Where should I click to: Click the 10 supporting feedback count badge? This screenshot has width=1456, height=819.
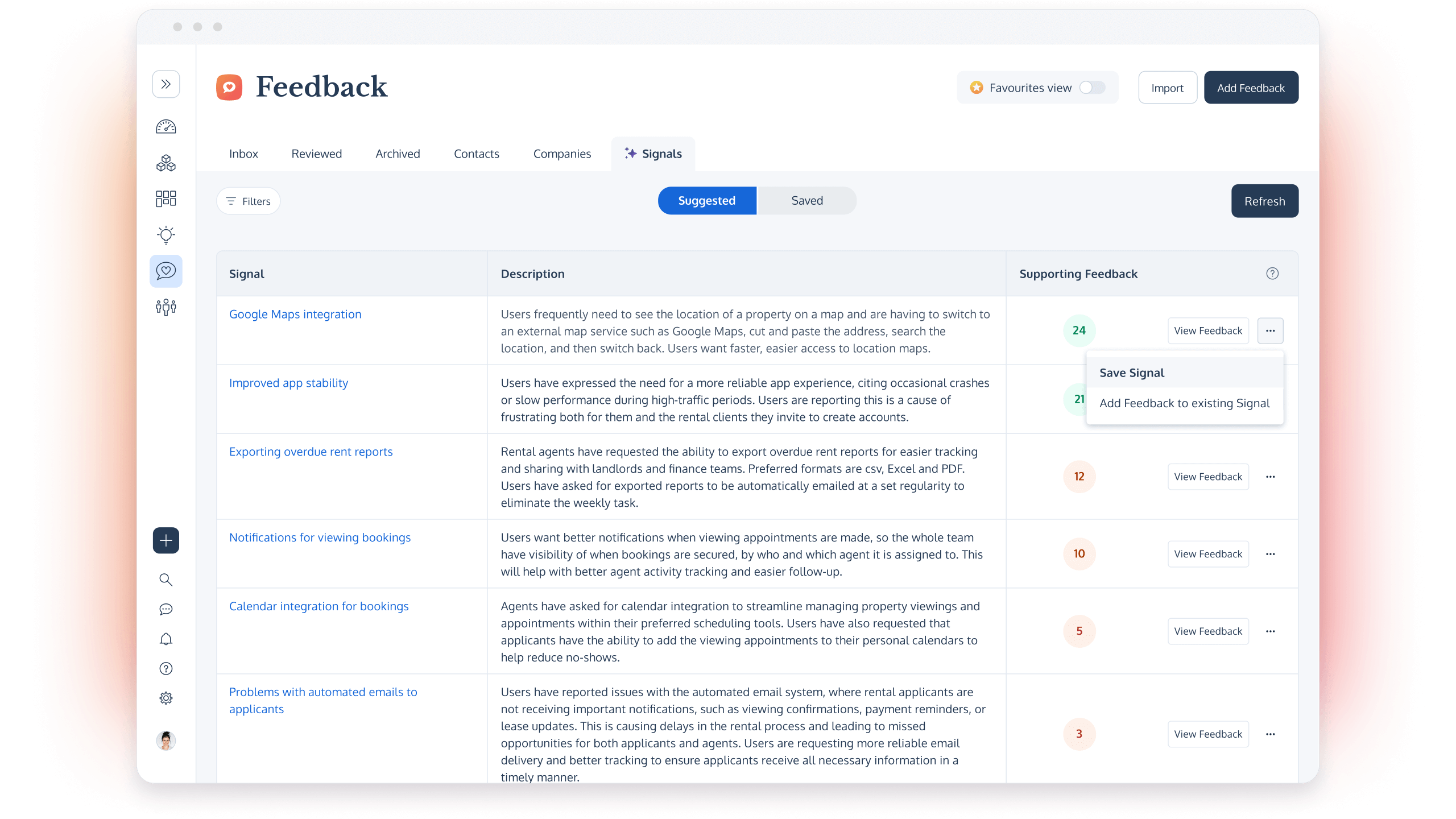1079,554
